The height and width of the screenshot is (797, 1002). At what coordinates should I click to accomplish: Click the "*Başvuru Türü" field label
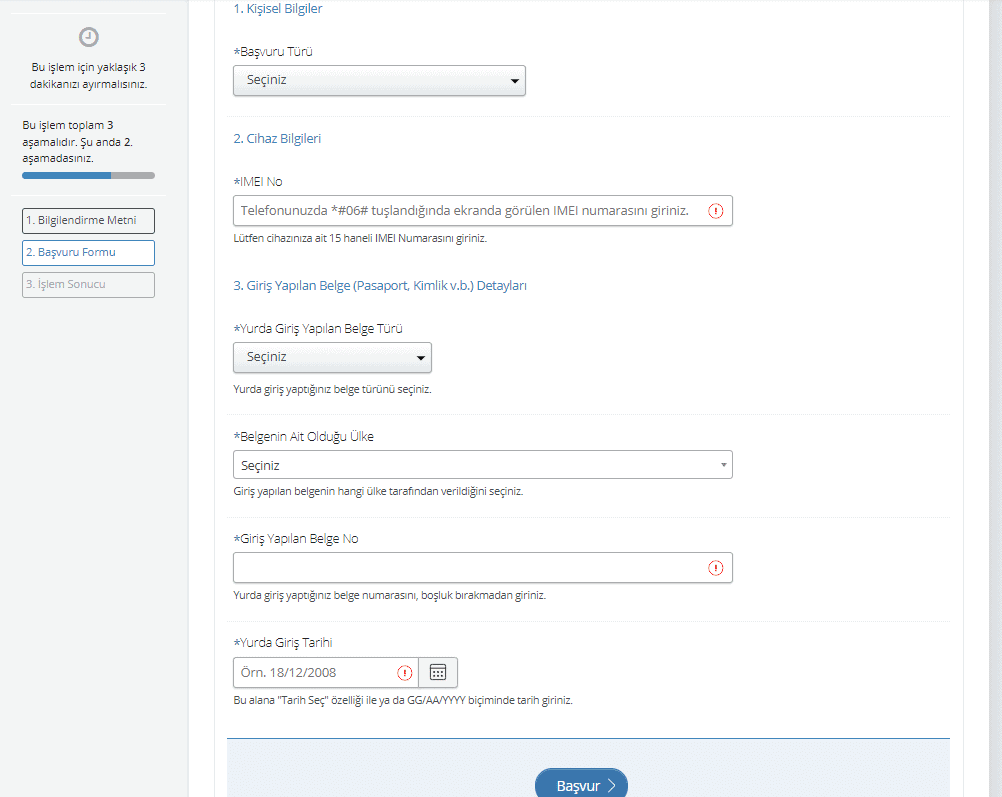click(273, 51)
